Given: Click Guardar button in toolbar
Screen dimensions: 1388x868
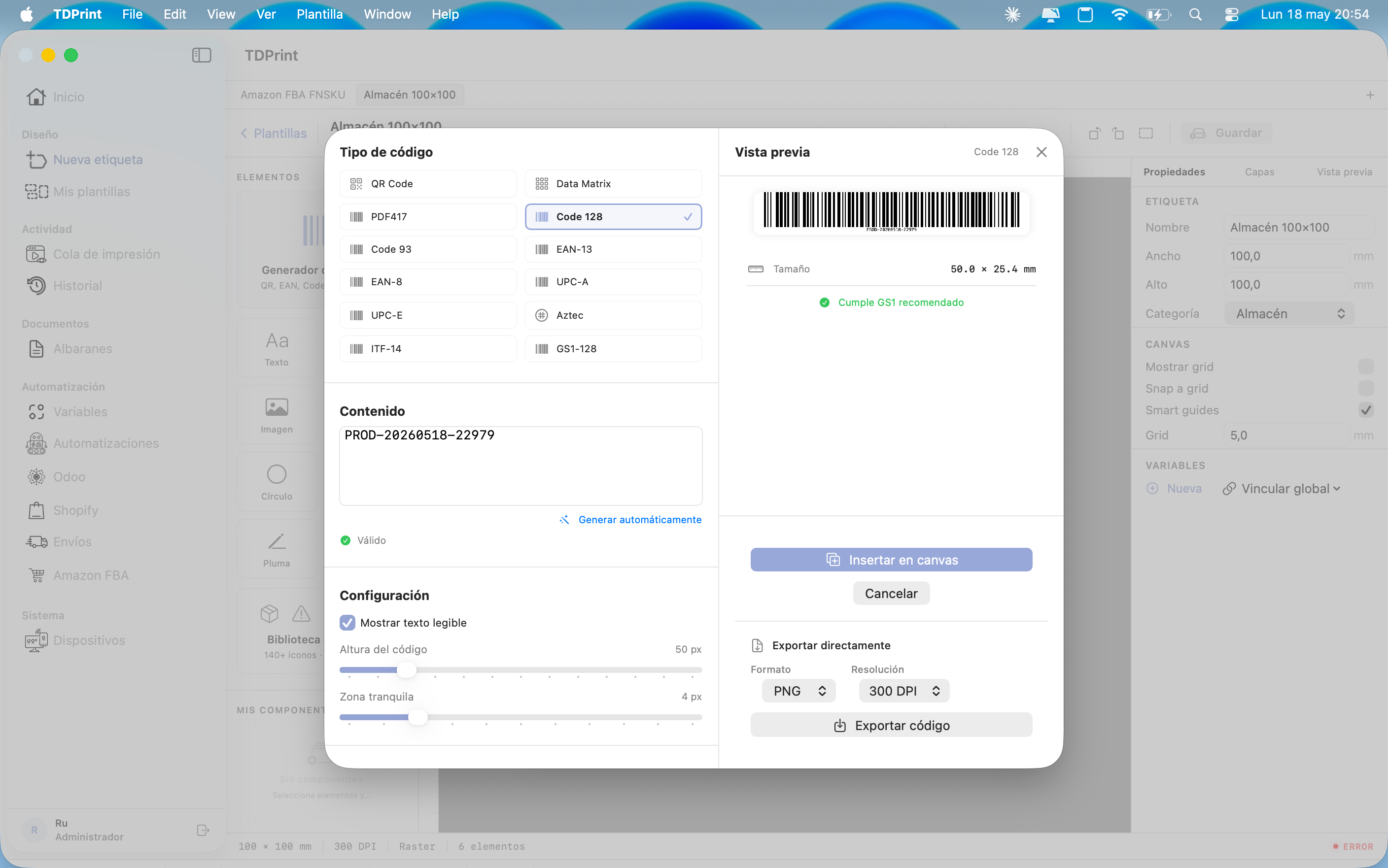Looking at the screenshot, I should [1227, 133].
